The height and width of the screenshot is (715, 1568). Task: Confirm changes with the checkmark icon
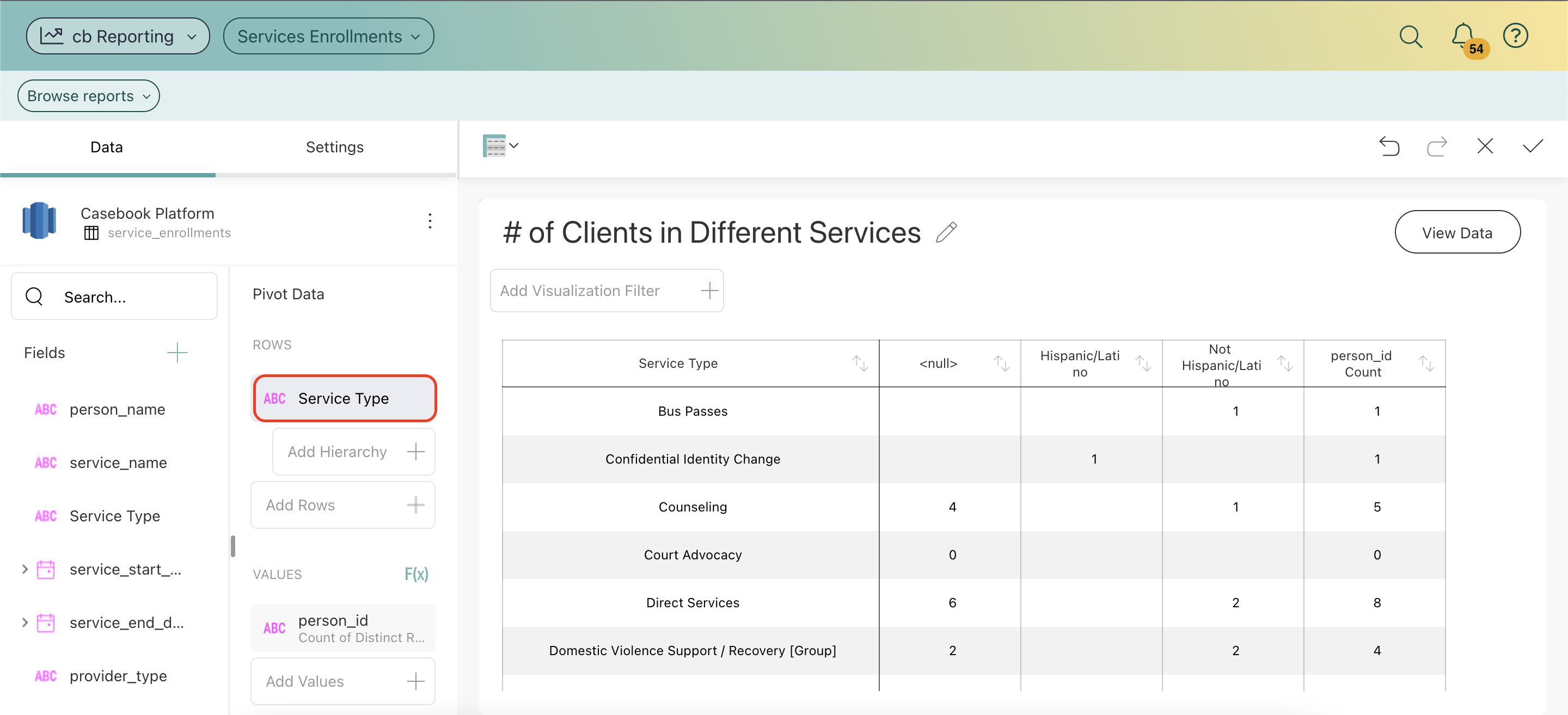pyautogui.click(x=1532, y=146)
